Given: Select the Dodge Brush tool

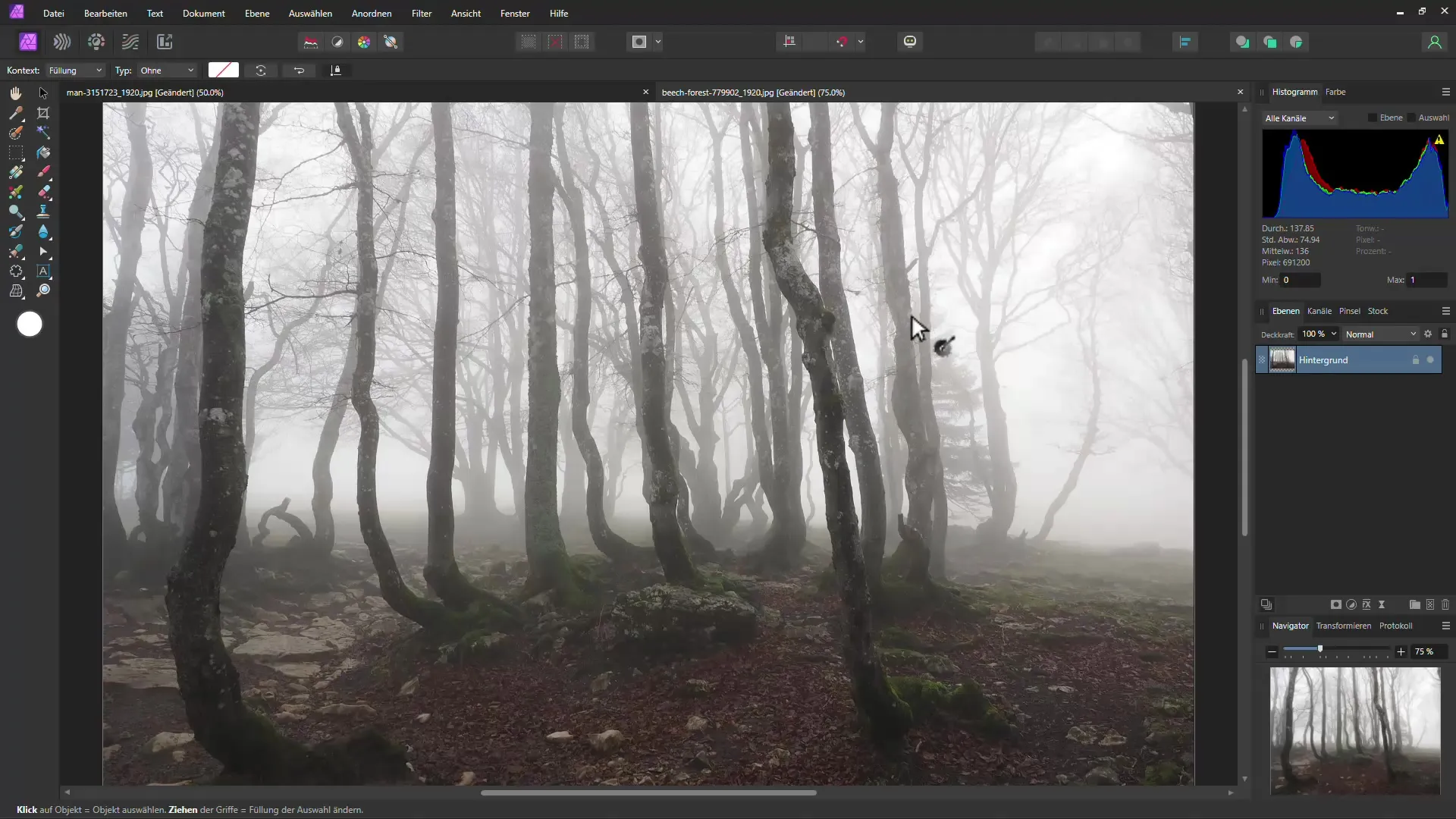Looking at the screenshot, I should tap(16, 212).
